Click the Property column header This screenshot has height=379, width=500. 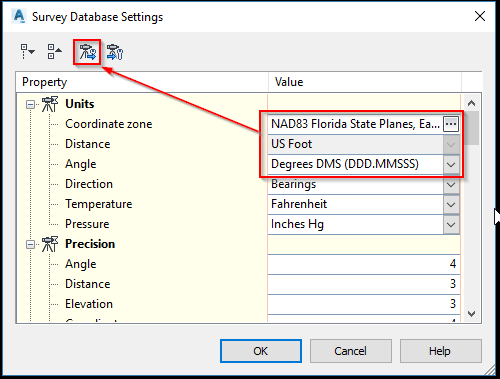click(x=142, y=82)
